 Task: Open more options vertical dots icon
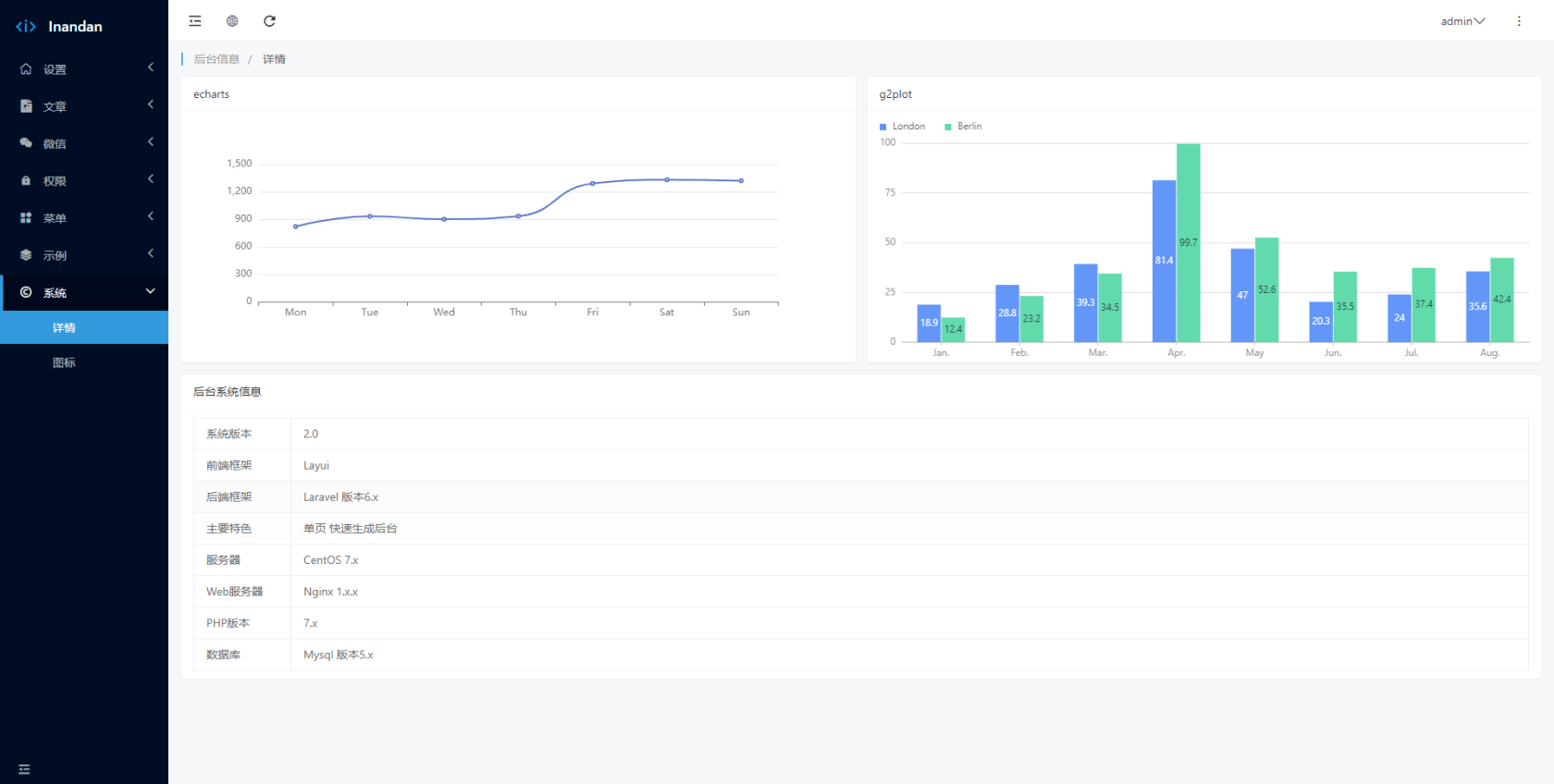click(x=1519, y=21)
